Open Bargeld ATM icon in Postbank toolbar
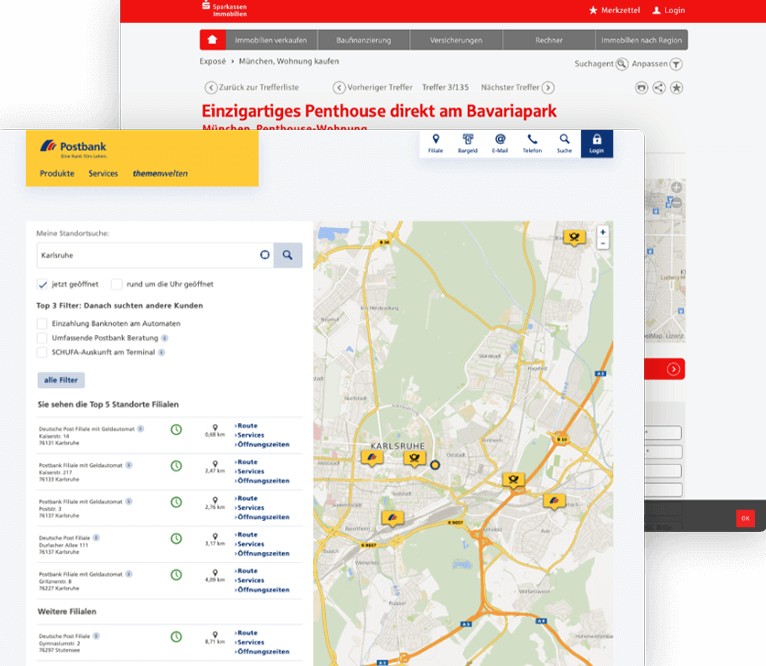Screen dimensions: 766x666 (x=468, y=144)
